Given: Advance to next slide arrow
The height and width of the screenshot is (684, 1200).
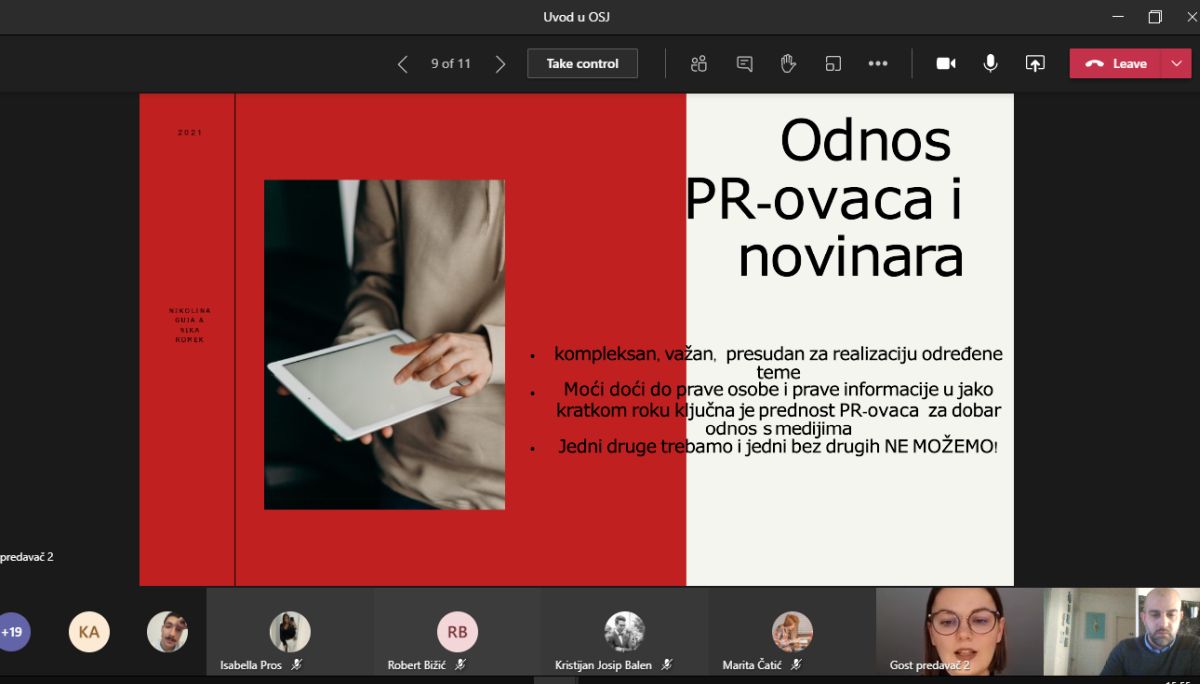Looking at the screenshot, I should (x=500, y=64).
